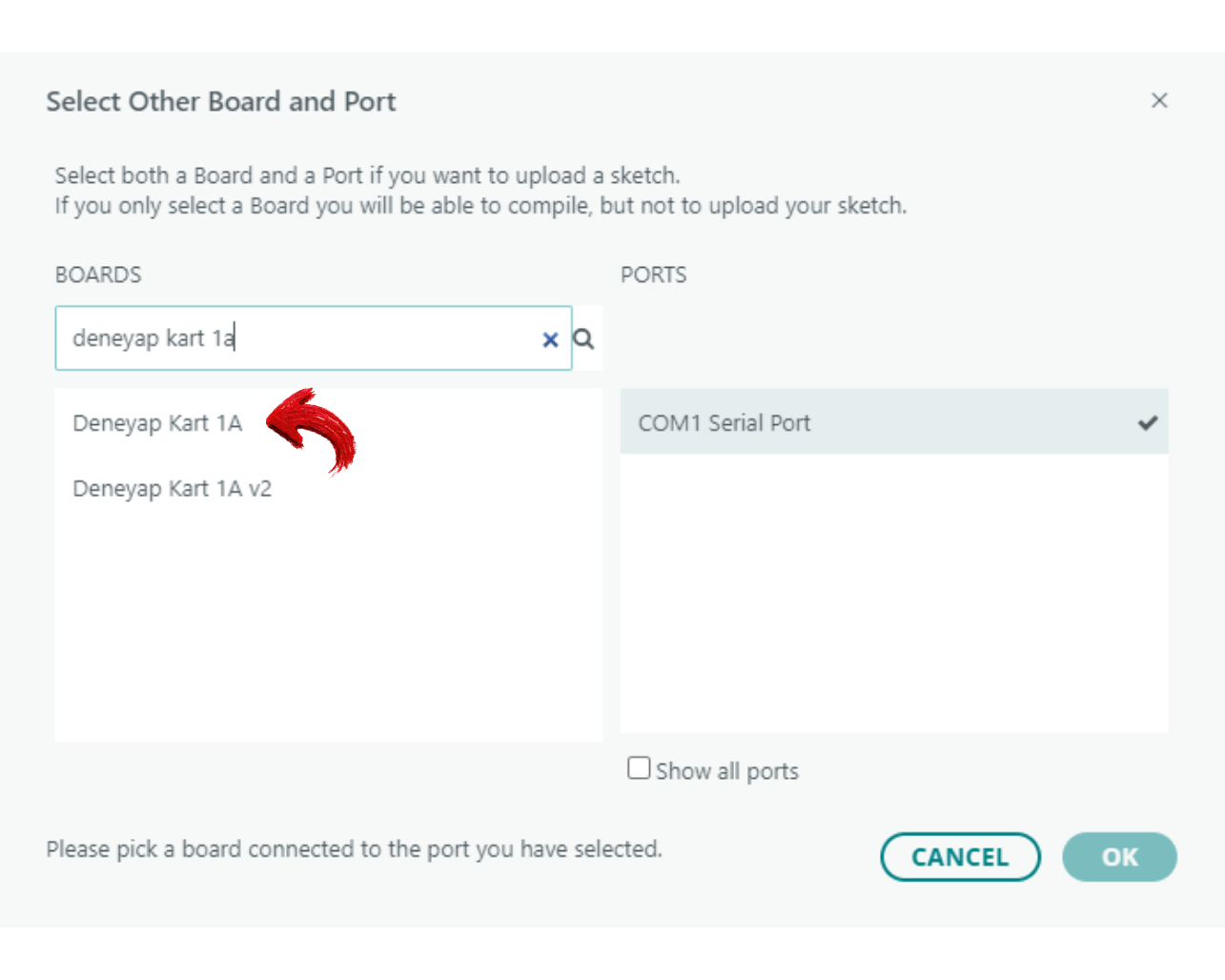Viewport: 1225px width, 980px height.
Task: Click the "Please pick a board" status message
Action: [x=354, y=848]
